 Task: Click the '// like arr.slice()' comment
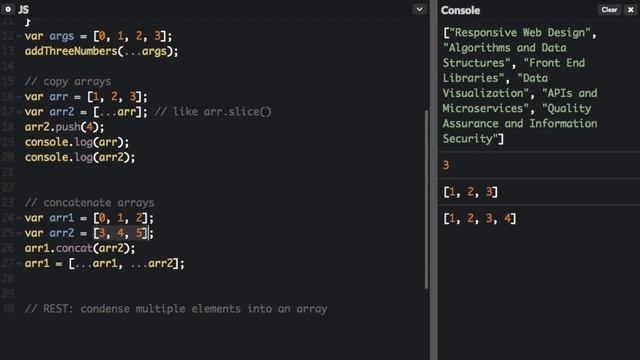[213, 112]
